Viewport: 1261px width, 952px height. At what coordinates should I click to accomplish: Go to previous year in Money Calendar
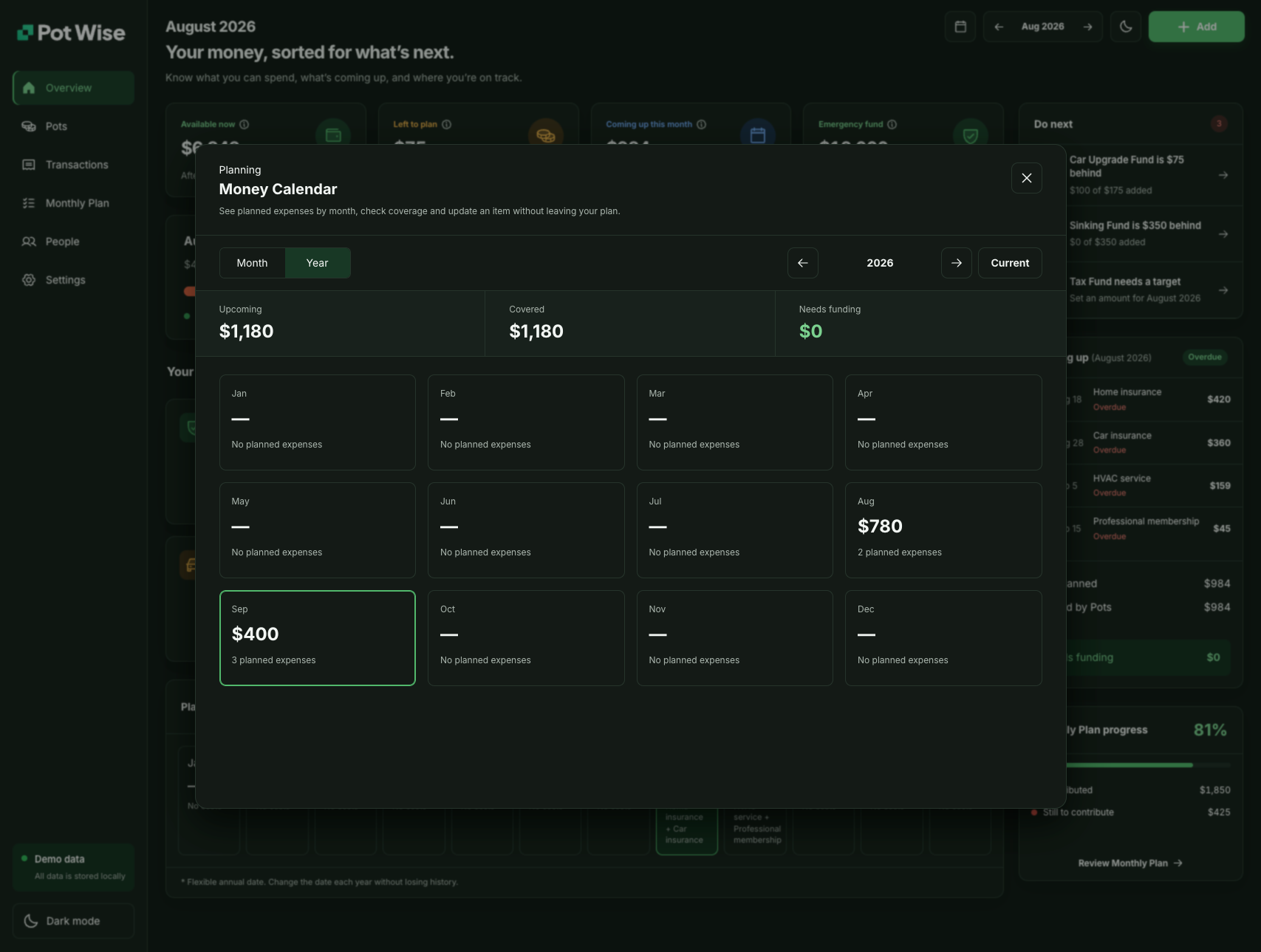coord(802,263)
